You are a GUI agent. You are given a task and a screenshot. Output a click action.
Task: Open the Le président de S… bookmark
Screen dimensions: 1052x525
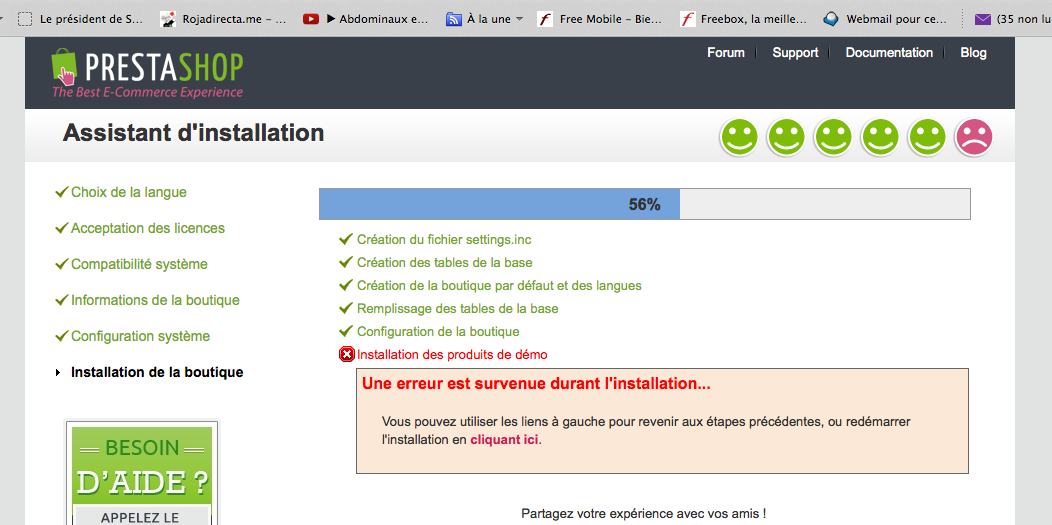(80, 19)
